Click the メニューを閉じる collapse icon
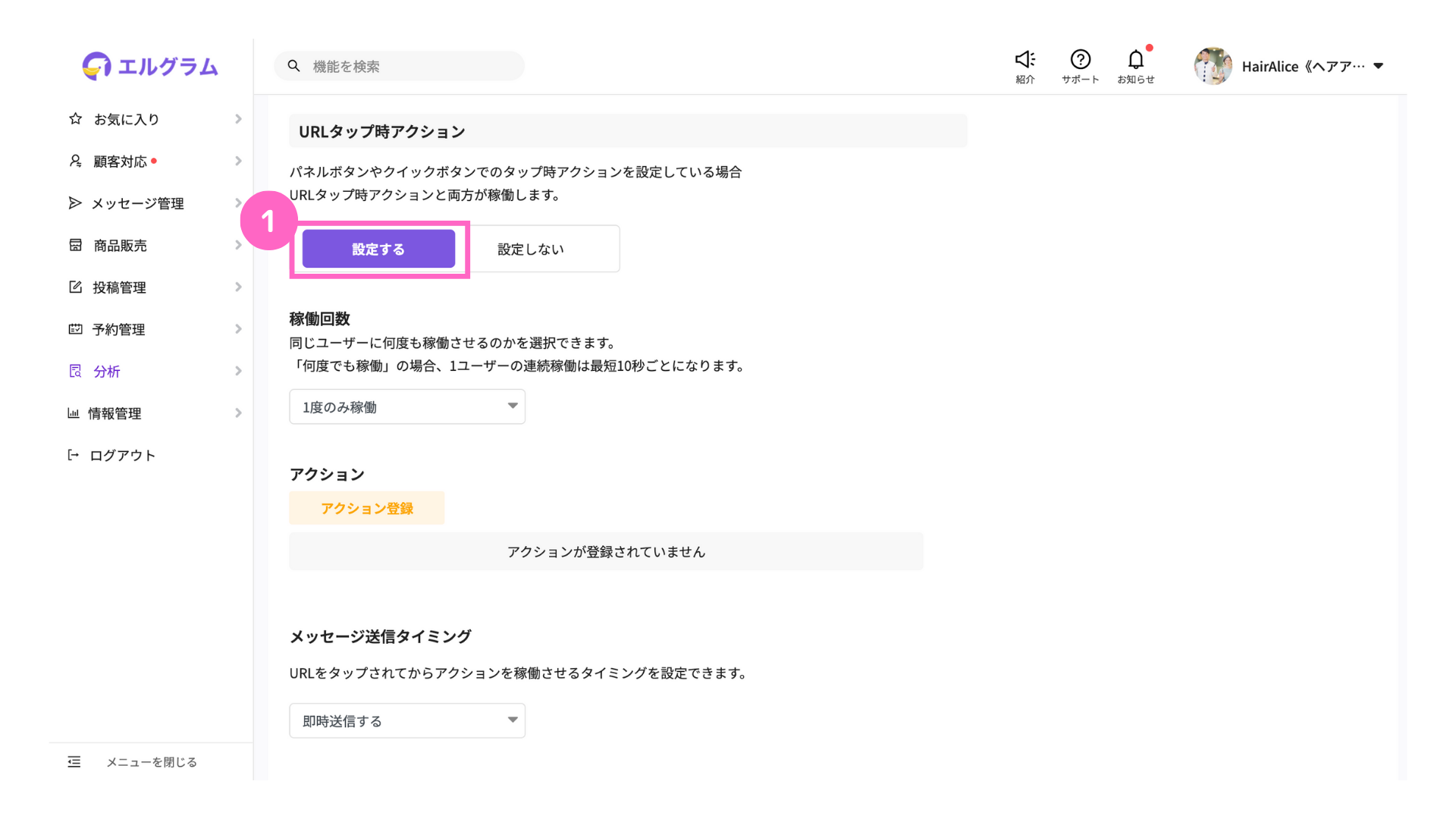Viewport: 1456px width, 819px height. pyautogui.click(x=74, y=761)
